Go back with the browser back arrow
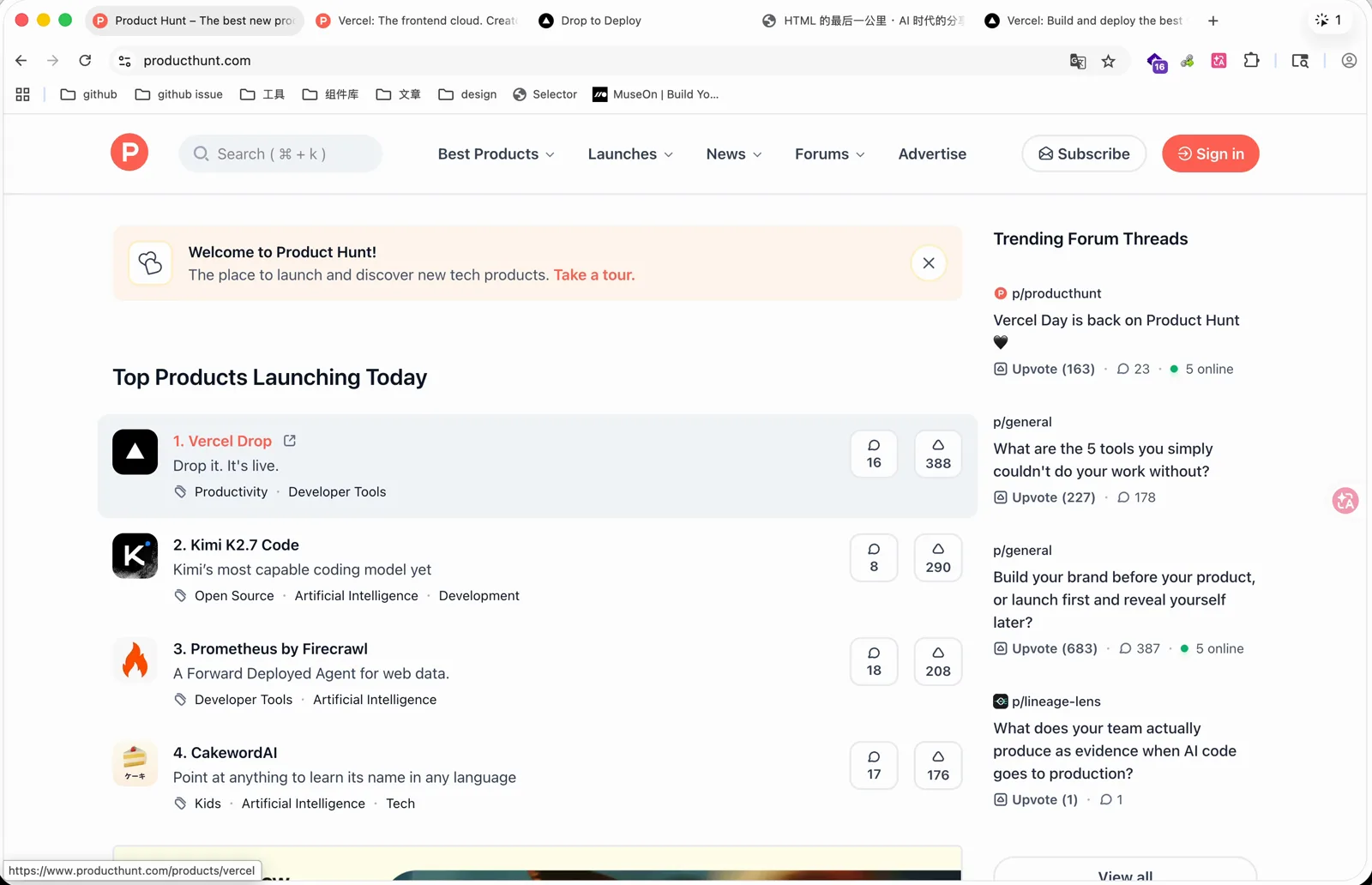1372x885 pixels. pyautogui.click(x=21, y=60)
